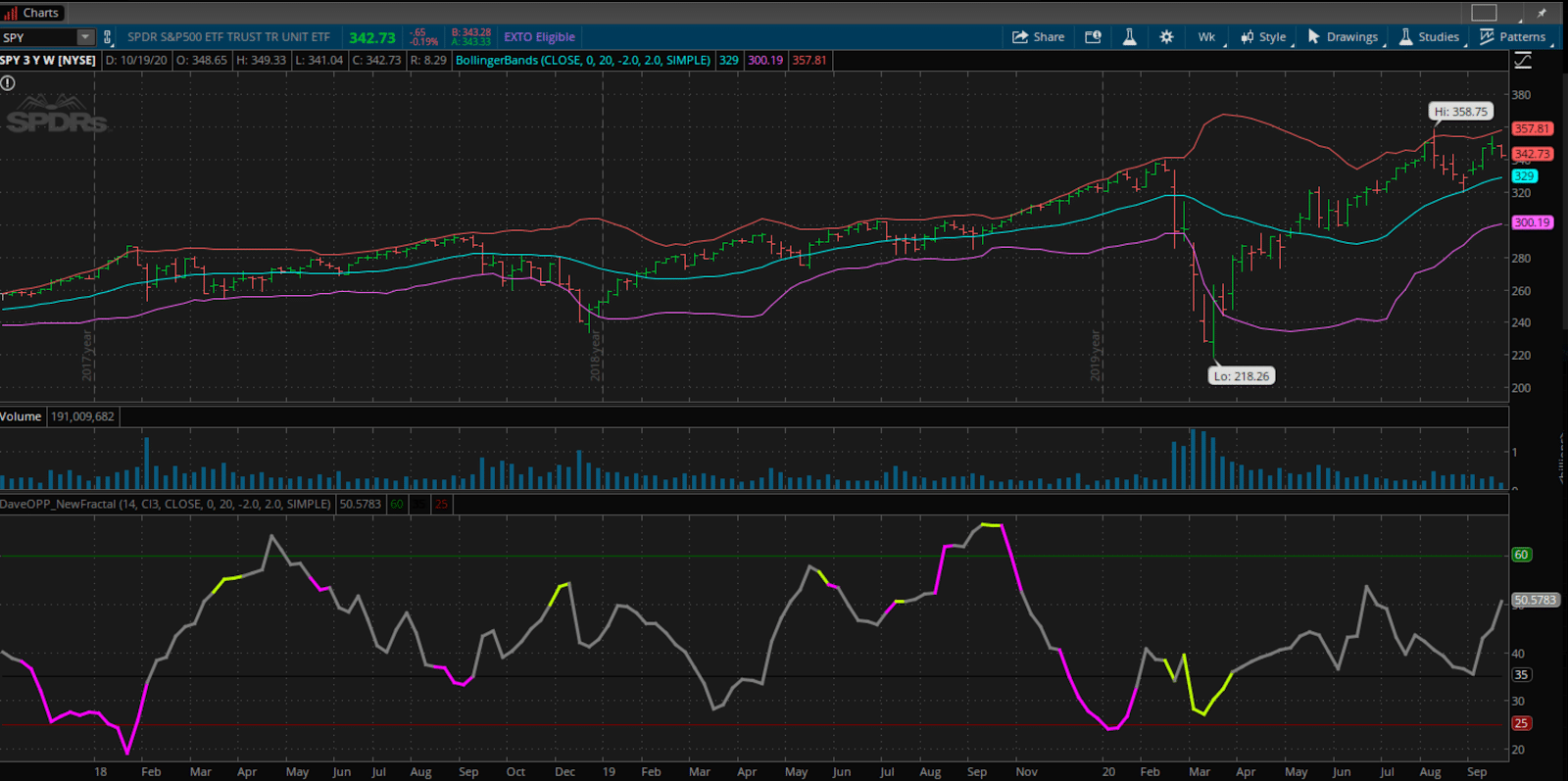
Task: Click the SPDR S&P500 ETF TRUST description
Action: click(228, 37)
